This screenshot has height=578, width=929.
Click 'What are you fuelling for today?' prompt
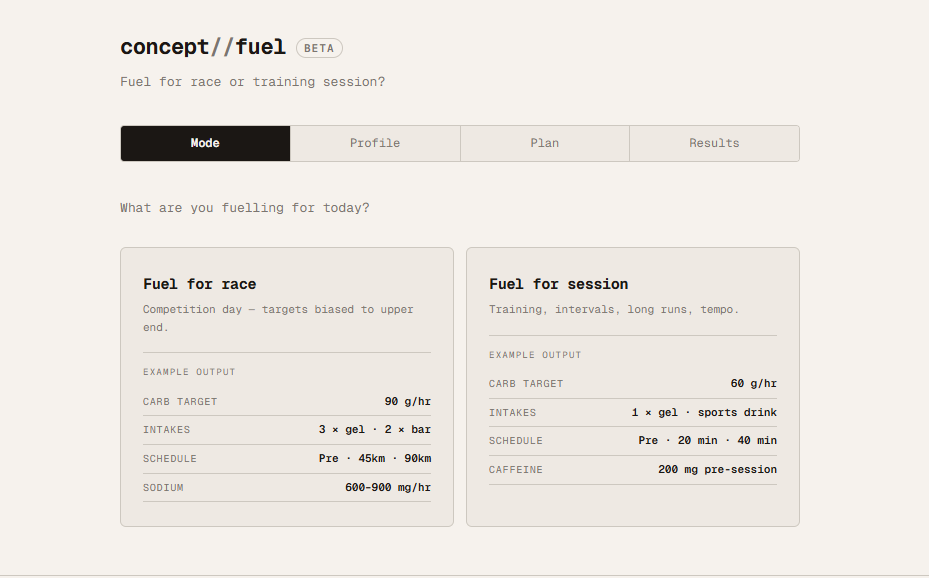(245, 208)
